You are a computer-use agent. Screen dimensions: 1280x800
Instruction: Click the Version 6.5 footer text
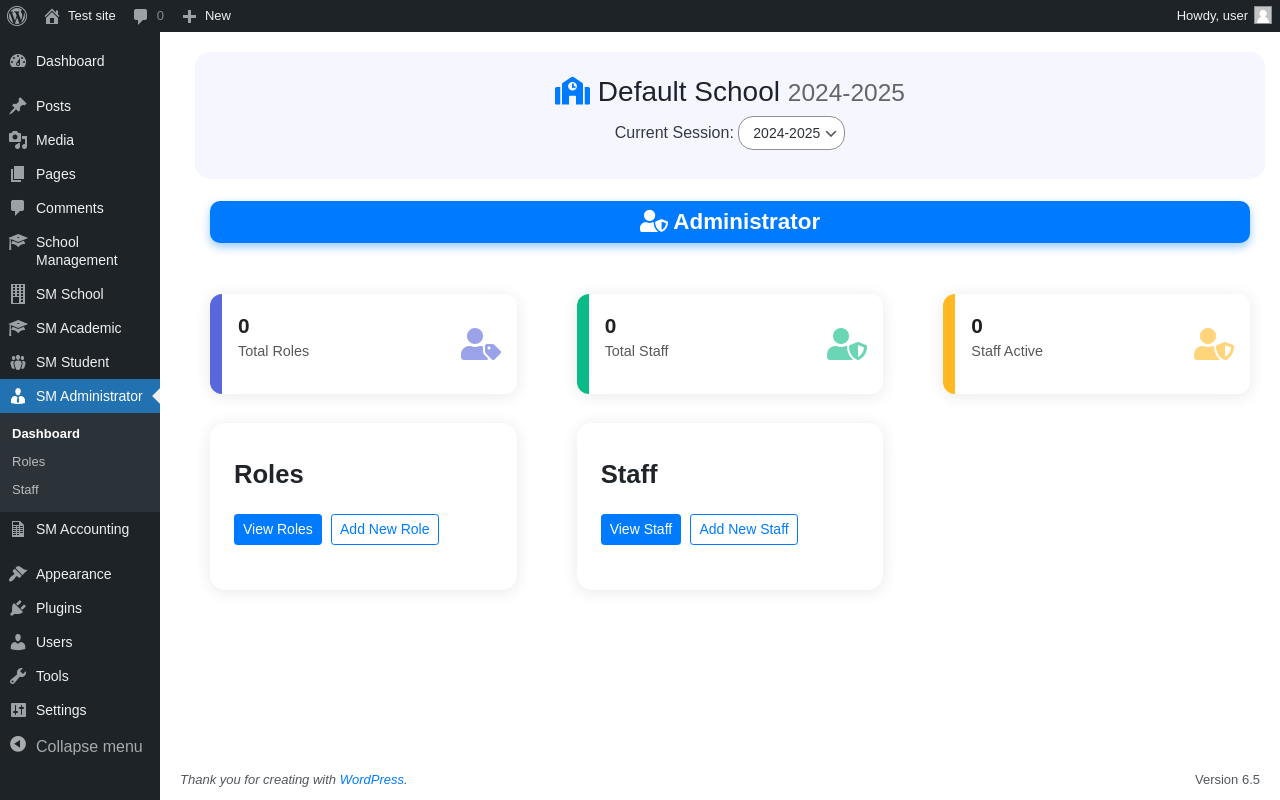tap(1227, 780)
